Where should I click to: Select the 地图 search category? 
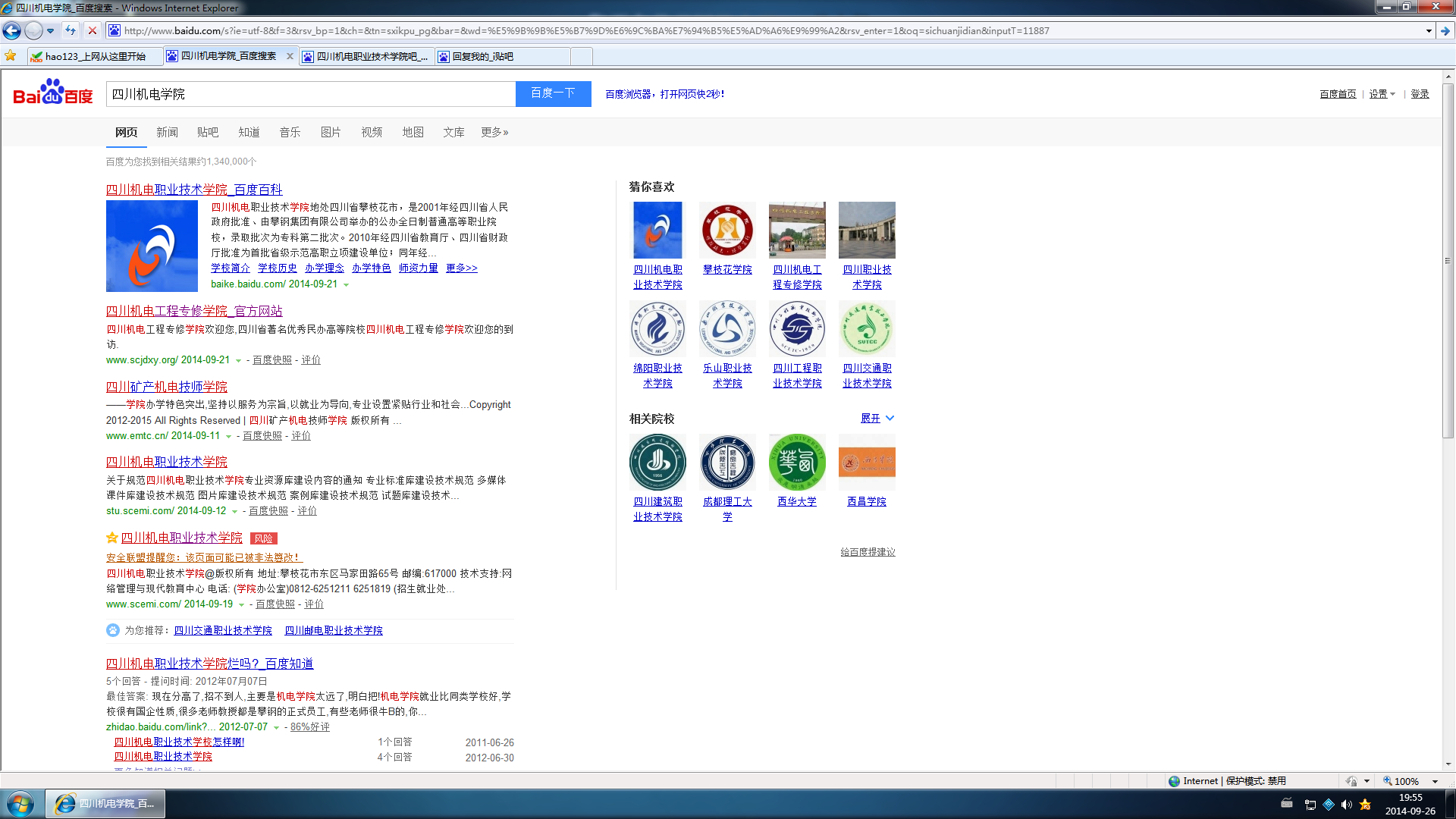click(x=413, y=132)
